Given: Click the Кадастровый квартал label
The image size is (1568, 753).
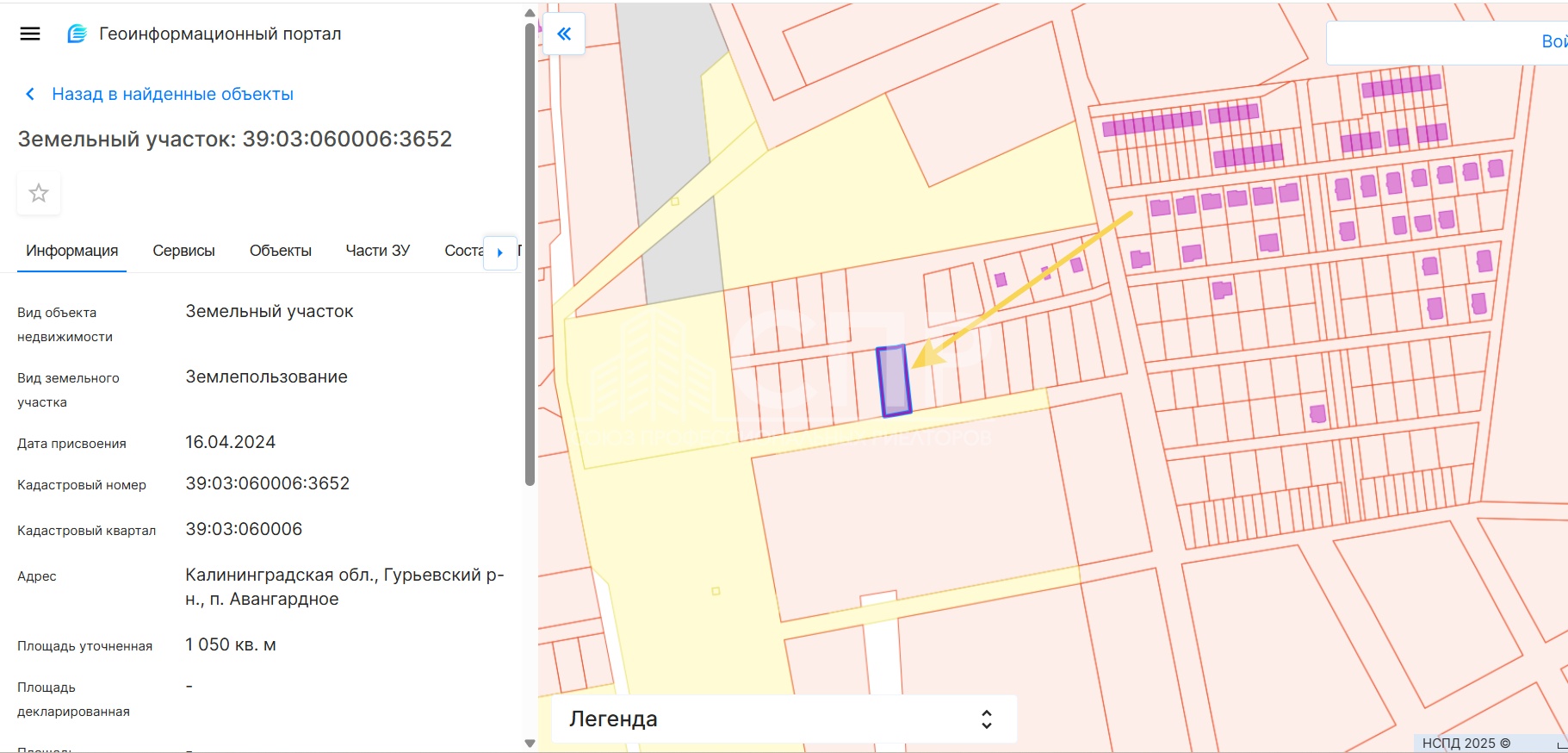Looking at the screenshot, I should click(x=87, y=531).
